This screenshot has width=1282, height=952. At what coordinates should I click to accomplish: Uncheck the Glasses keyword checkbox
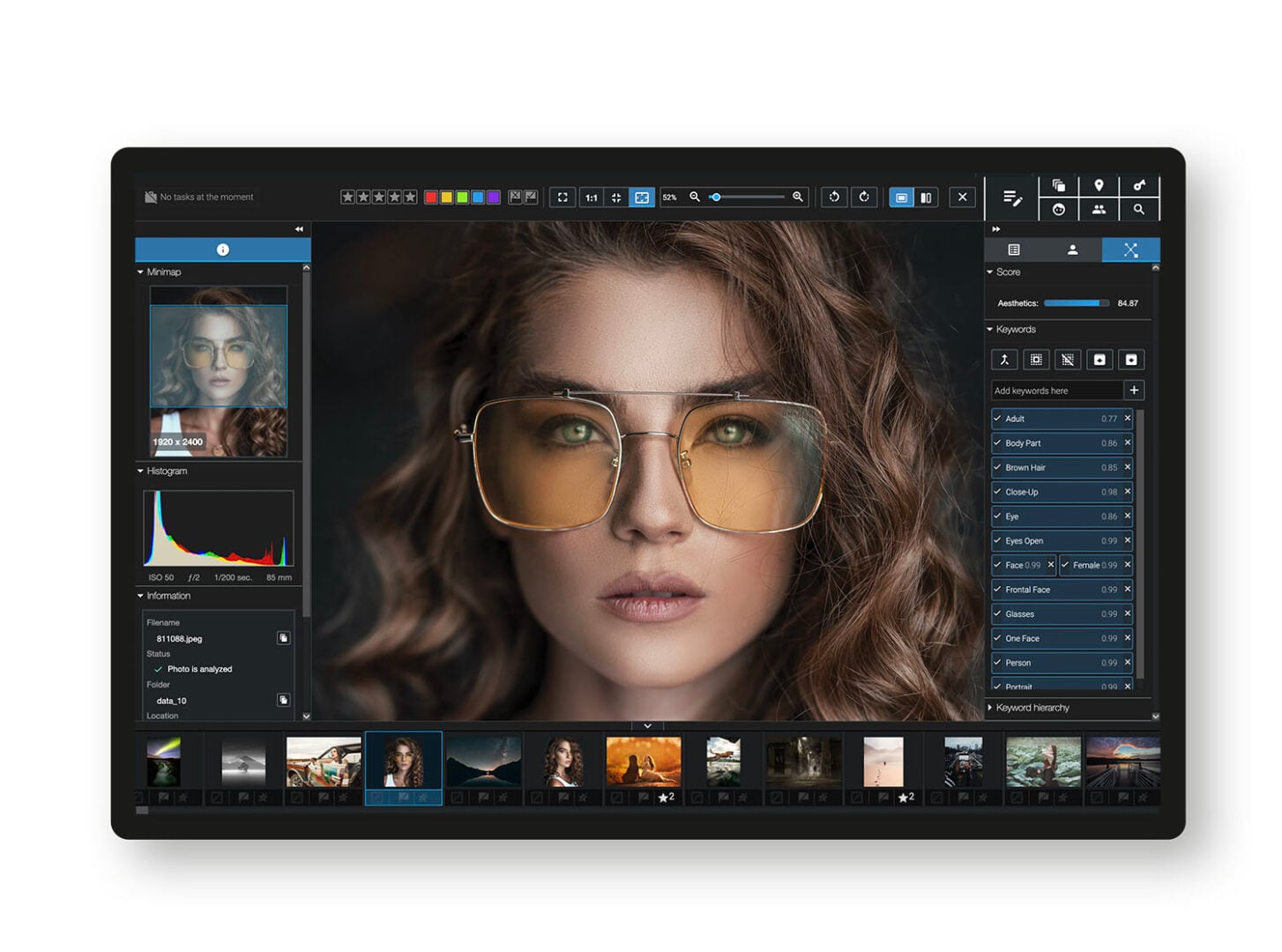997,614
